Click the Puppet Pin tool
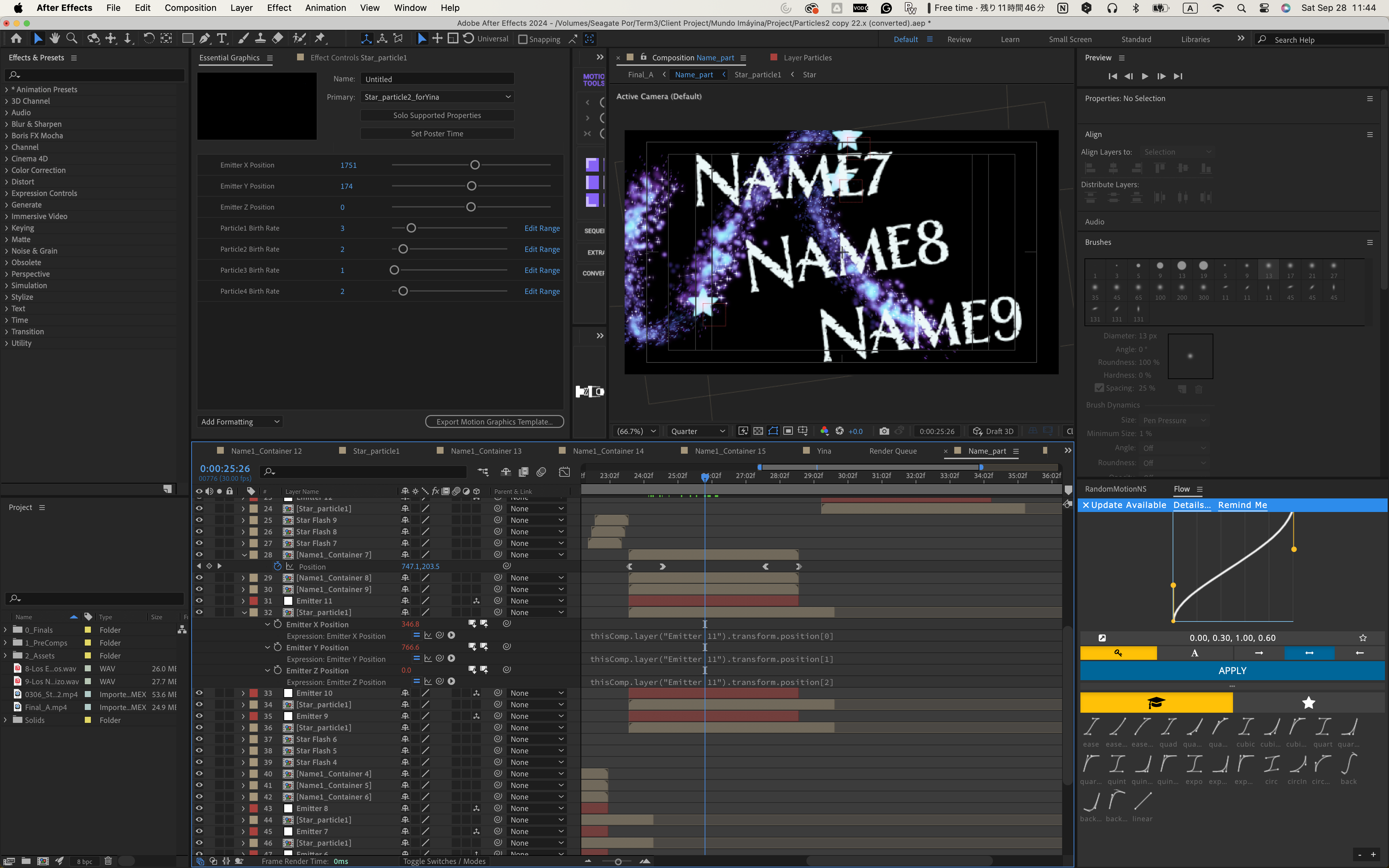Image resolution: width=1389 pixels, height=868 pixels. 320,38
